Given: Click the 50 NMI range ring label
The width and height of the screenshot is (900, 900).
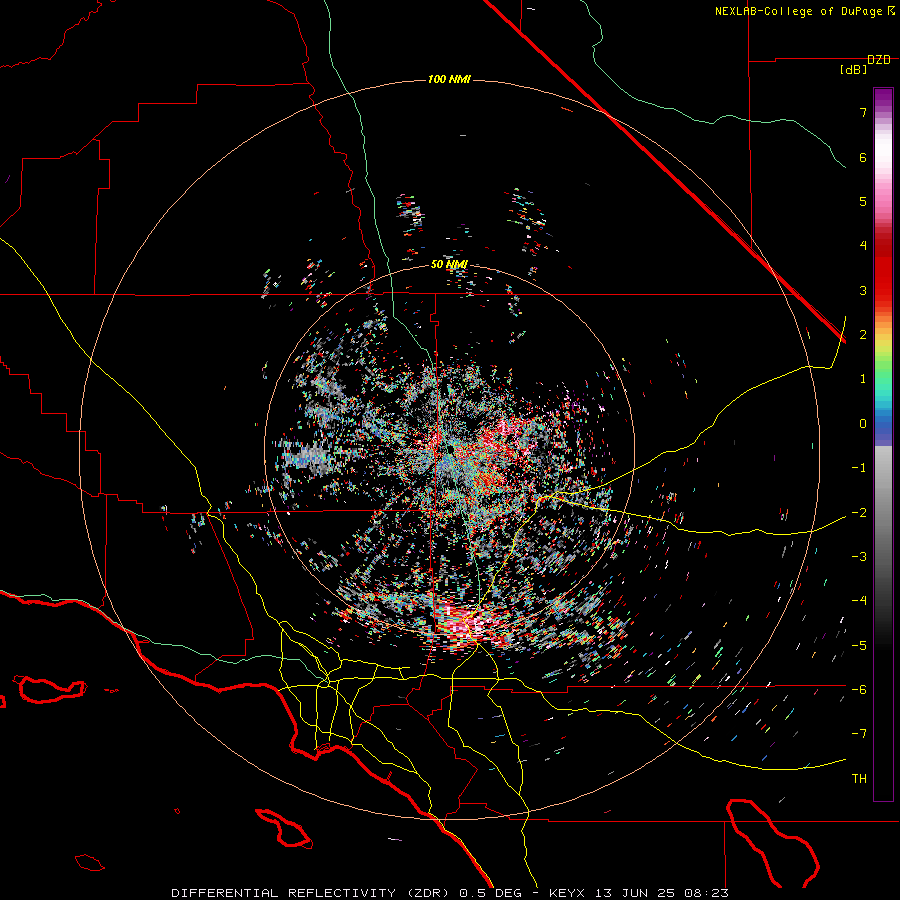Looking at the screenshot, I should coord(449,264).
